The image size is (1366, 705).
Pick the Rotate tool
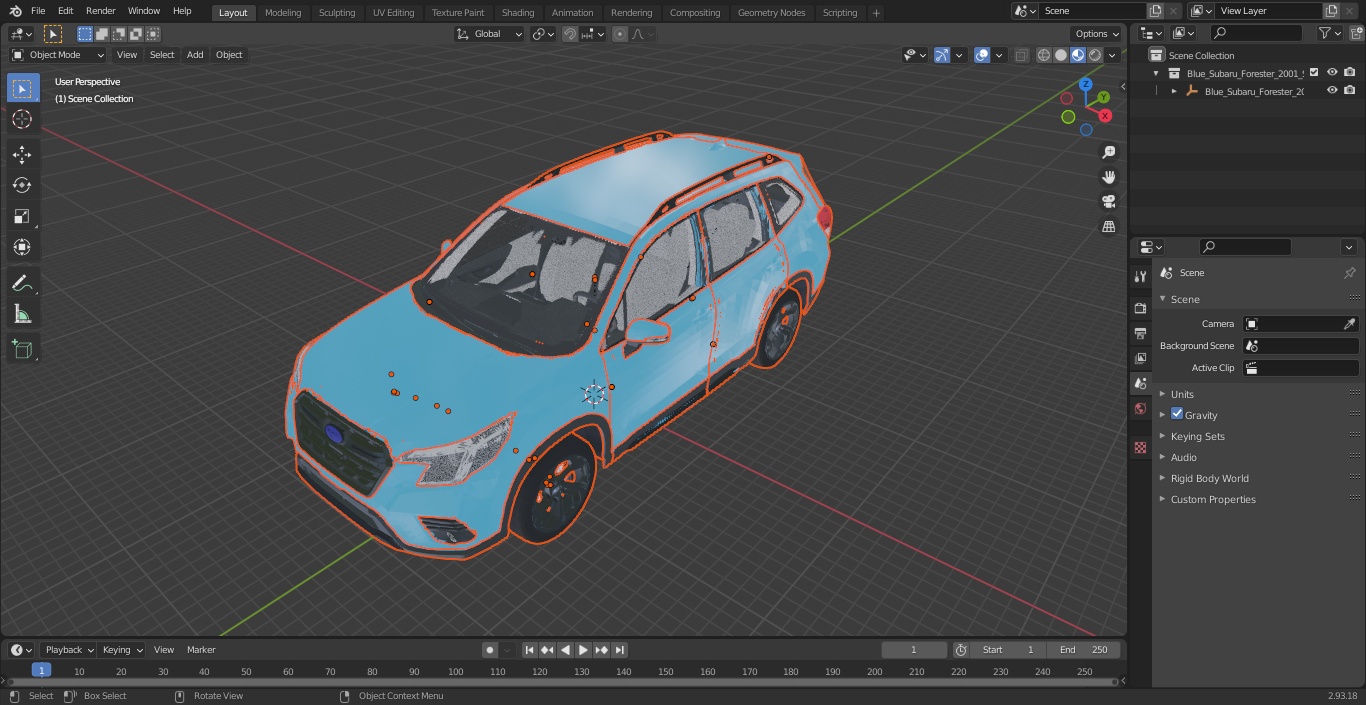[x=22, y=185]
